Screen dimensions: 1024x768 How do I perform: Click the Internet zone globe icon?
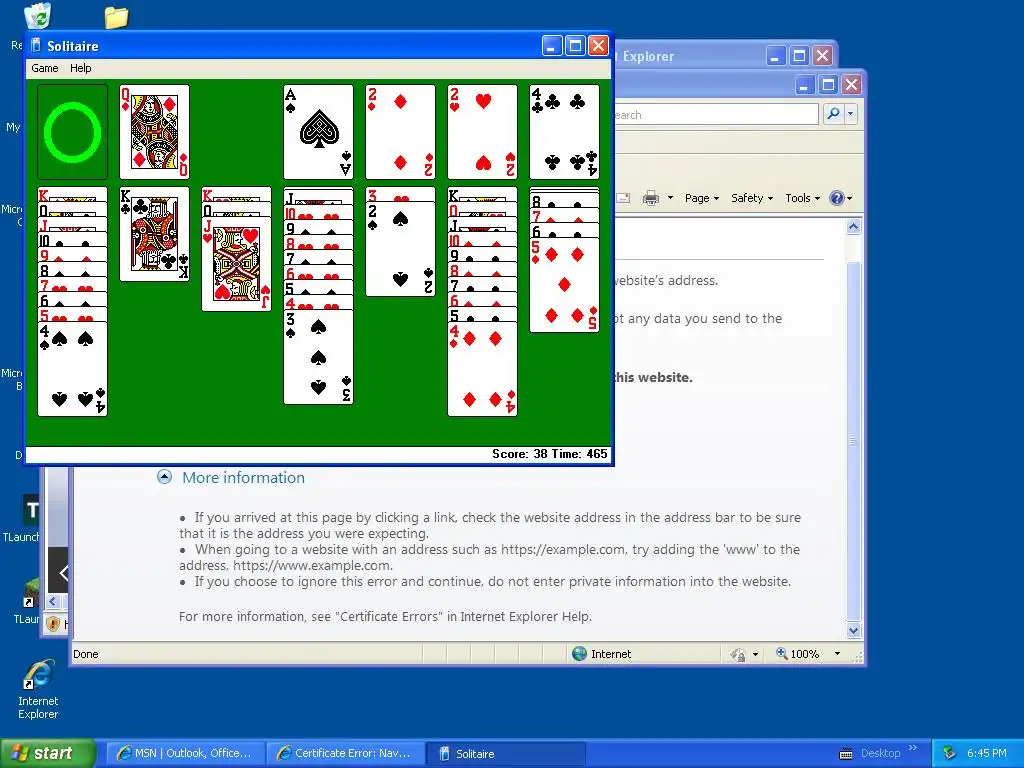click(x=579, y=654)
